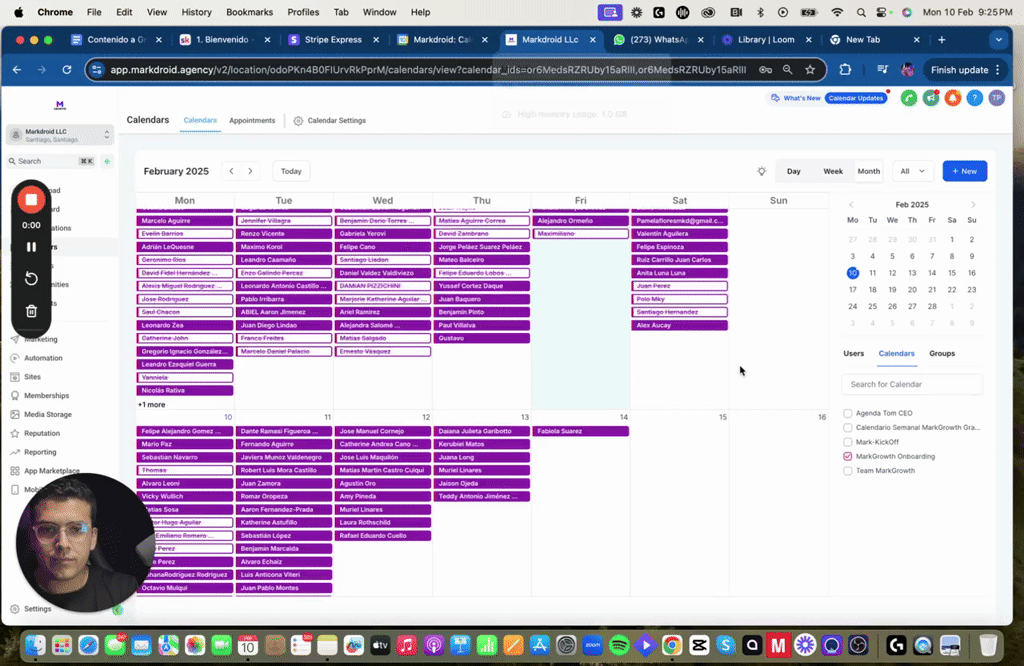This screenshot has height=666, width=1024.
Task: Open Sites in the sidebar
Action: [32, 377]
